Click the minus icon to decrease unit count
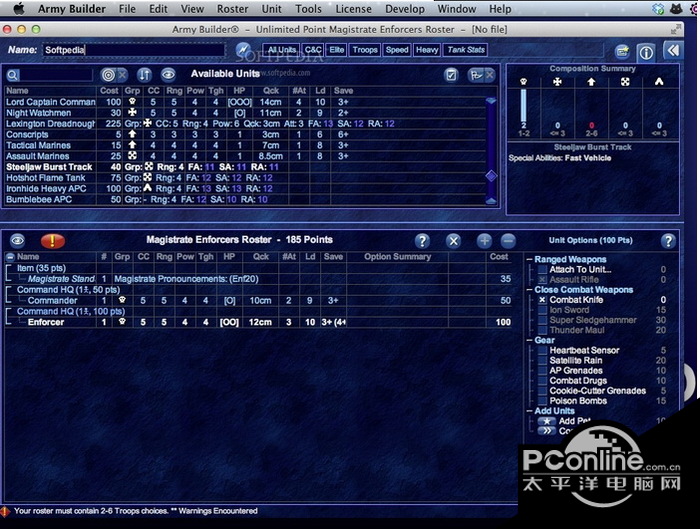The width and height of the screenshot is (700, 529). tap(508, 241)
